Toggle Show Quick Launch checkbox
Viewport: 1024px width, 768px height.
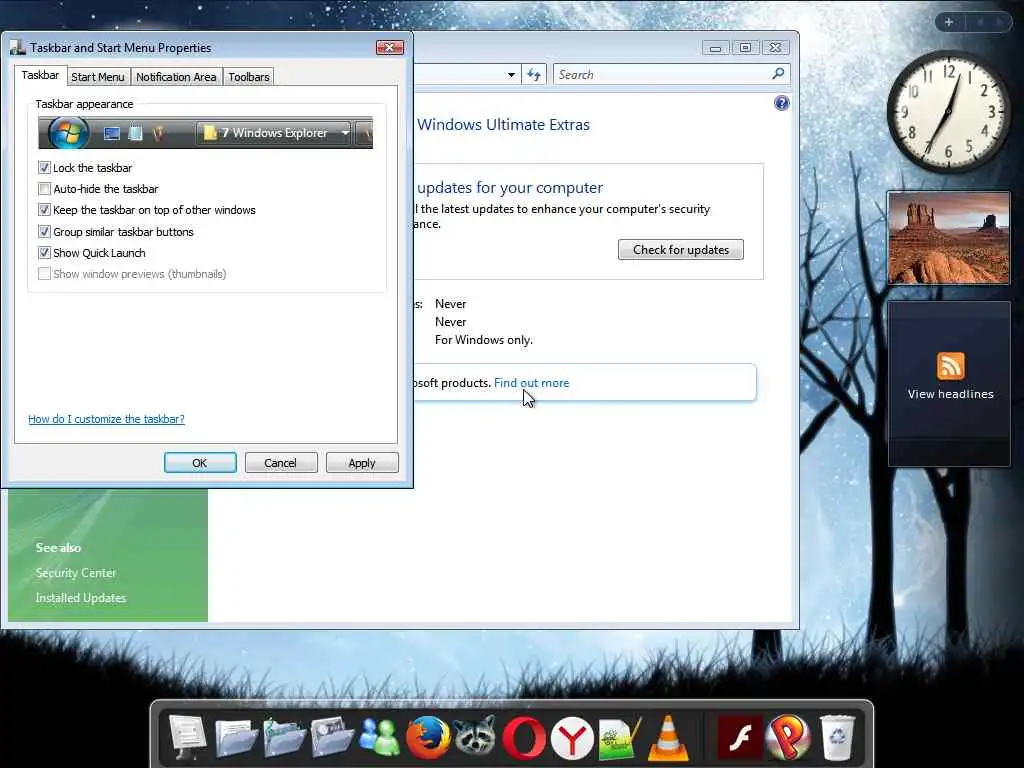44,253
